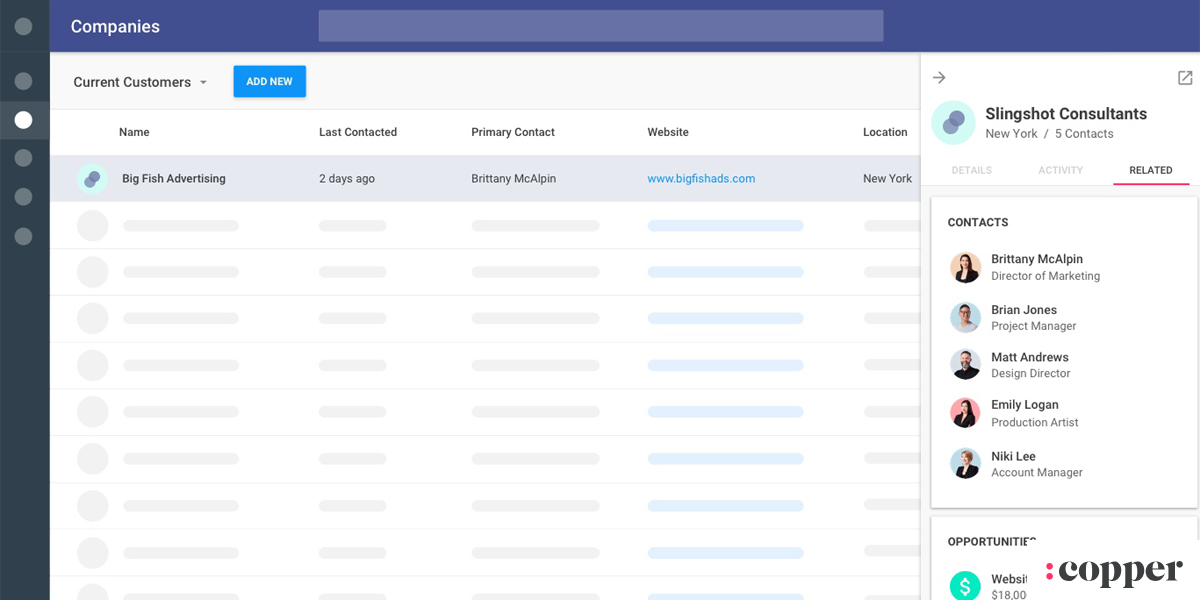
Task: Click the Slingshot Consultants company logo
Action: [953, 122]
